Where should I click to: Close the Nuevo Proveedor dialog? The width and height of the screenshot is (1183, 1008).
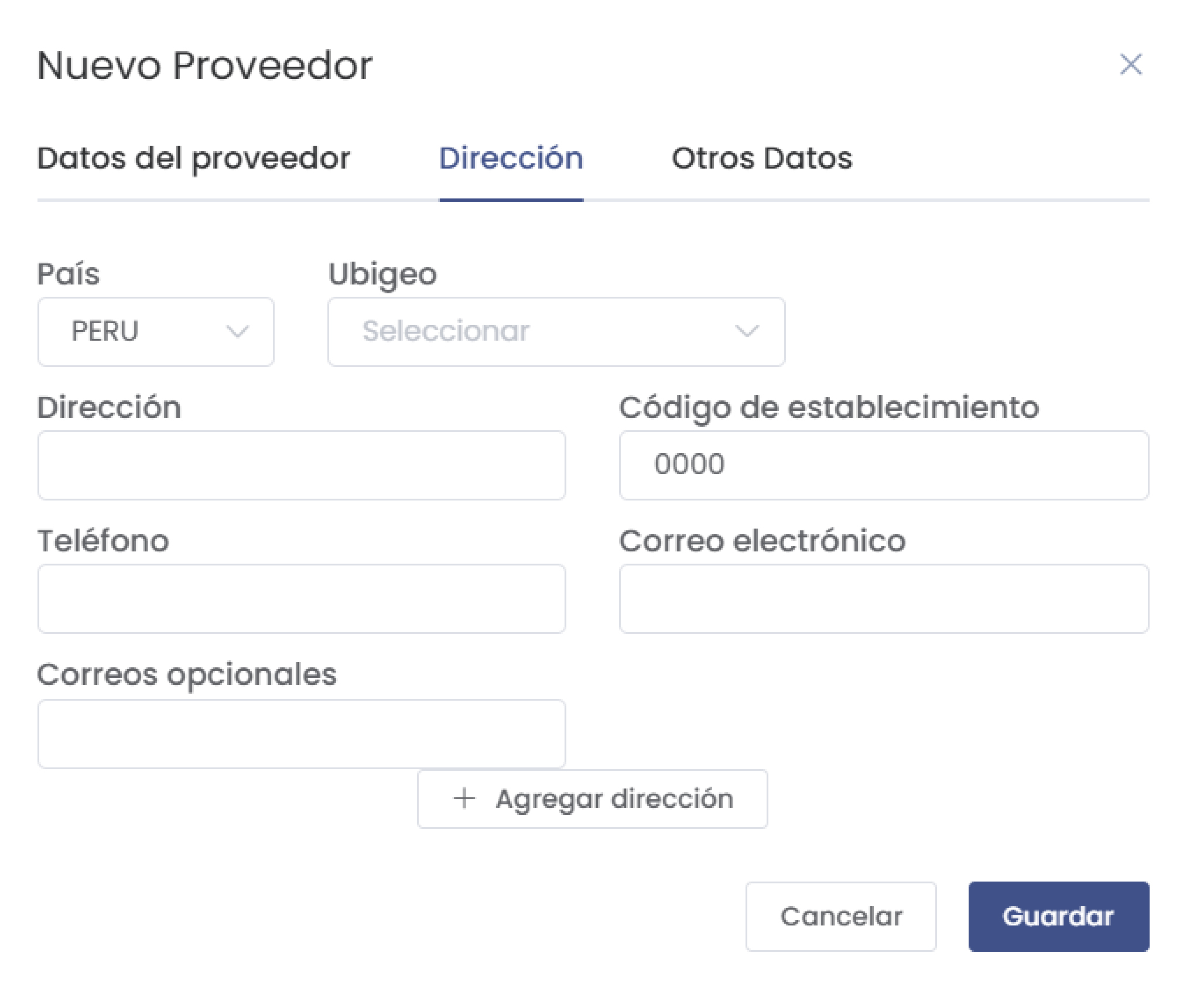(x=1131, y=64)
